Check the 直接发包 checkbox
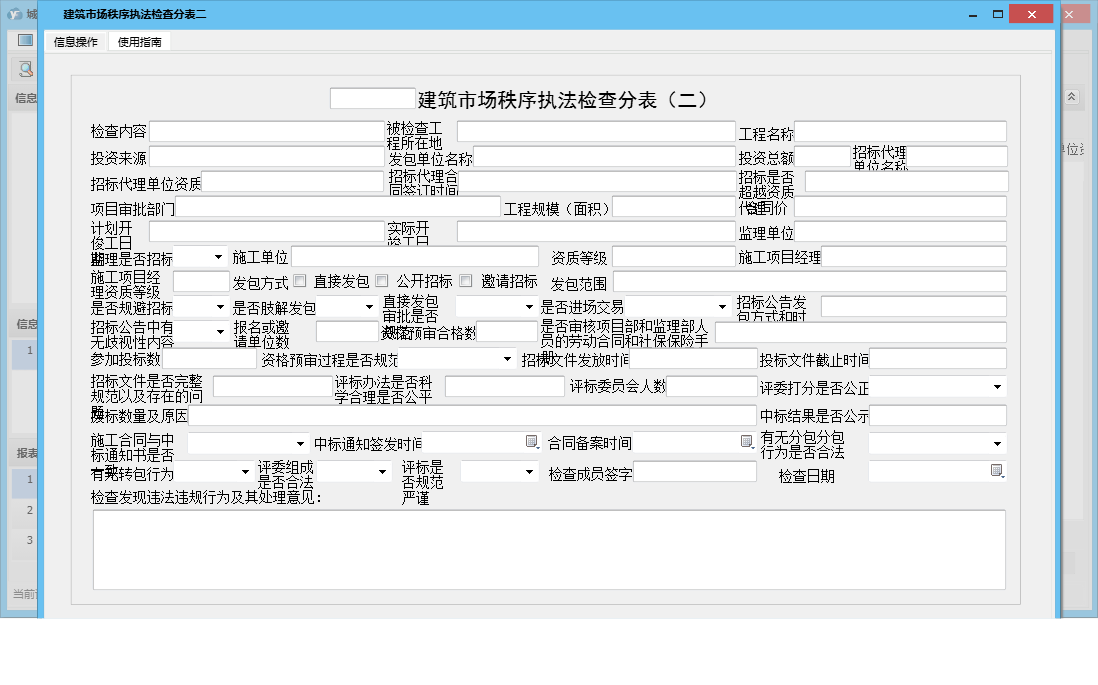Screen dimensions: 1098x685 (x=298, y=281)
